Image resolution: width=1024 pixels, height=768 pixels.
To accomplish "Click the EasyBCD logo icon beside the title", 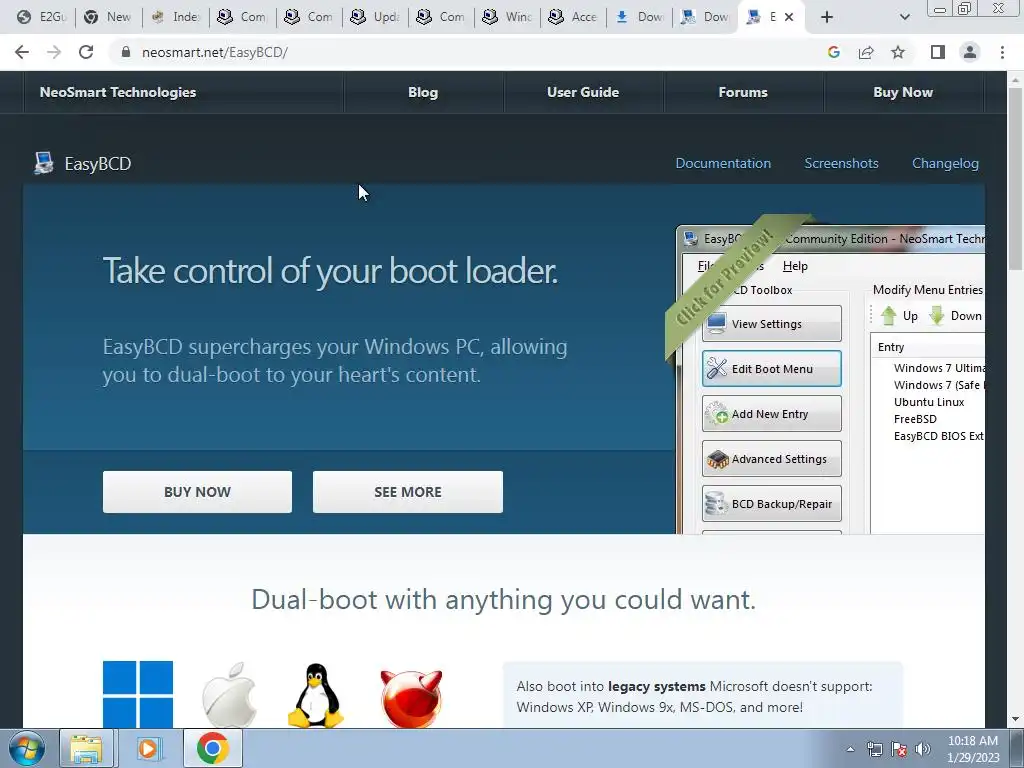I will 44,163.
